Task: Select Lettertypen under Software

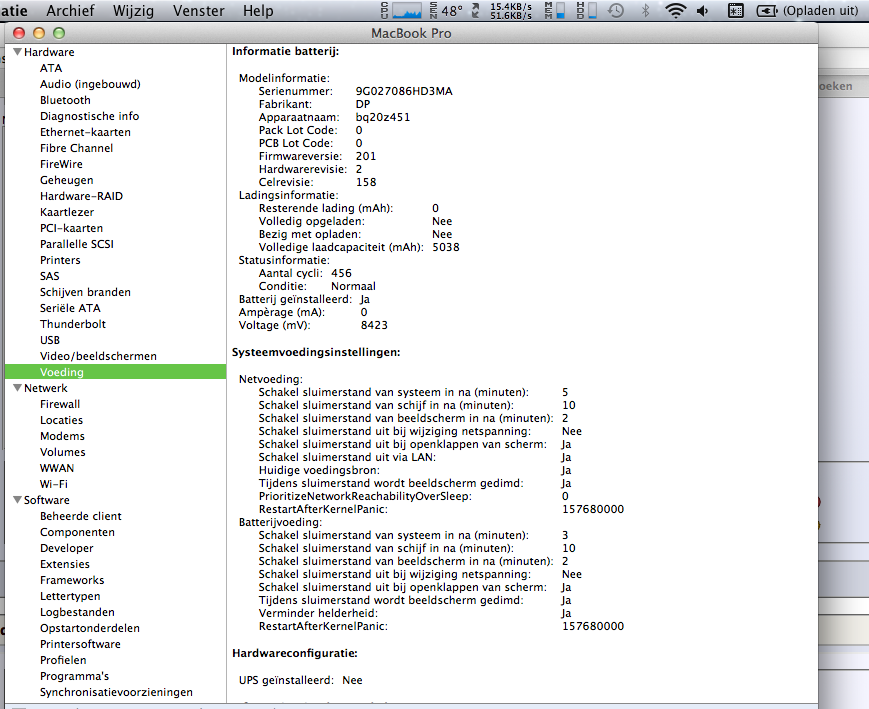Action: click(x=70, y=596)
